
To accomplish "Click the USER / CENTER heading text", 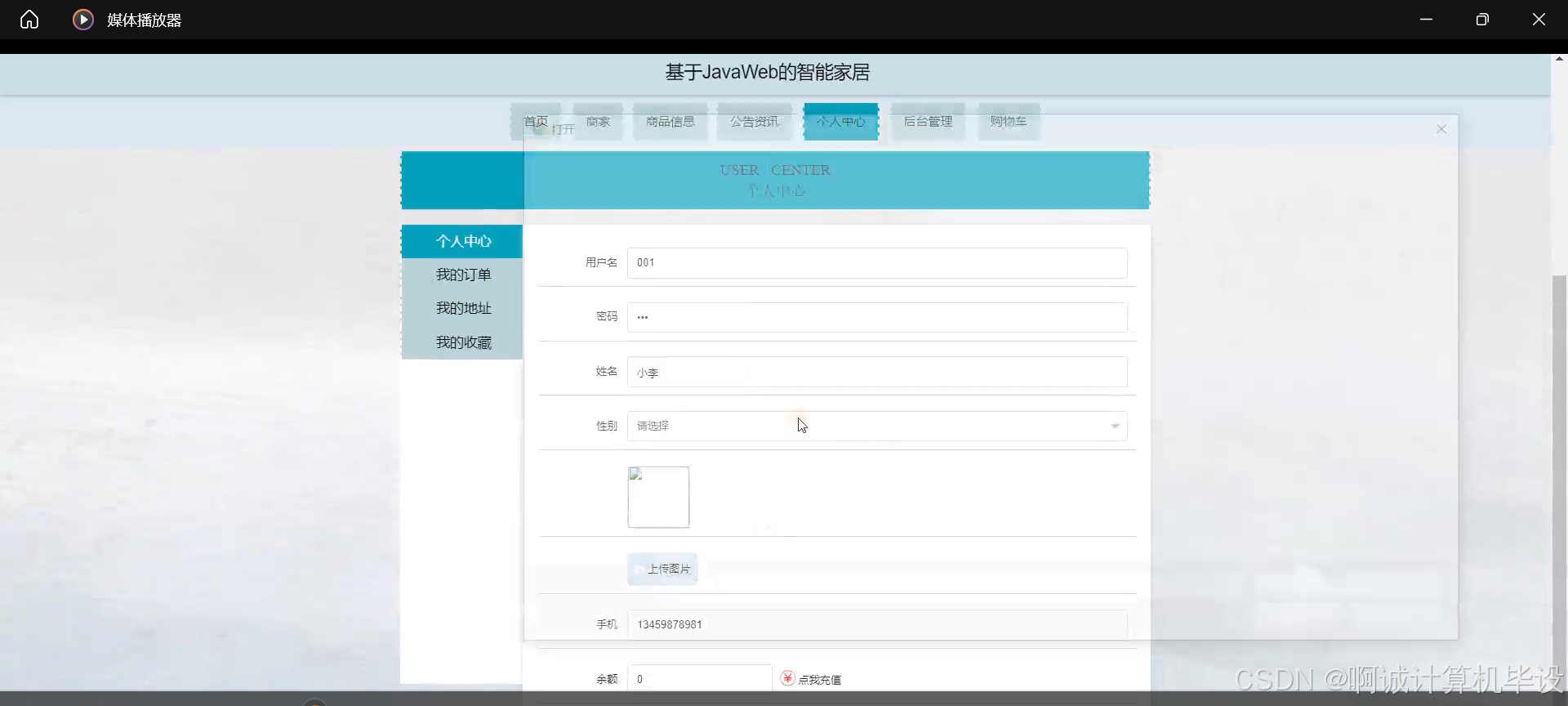I will pyautogui.click(x=775, y=170).
